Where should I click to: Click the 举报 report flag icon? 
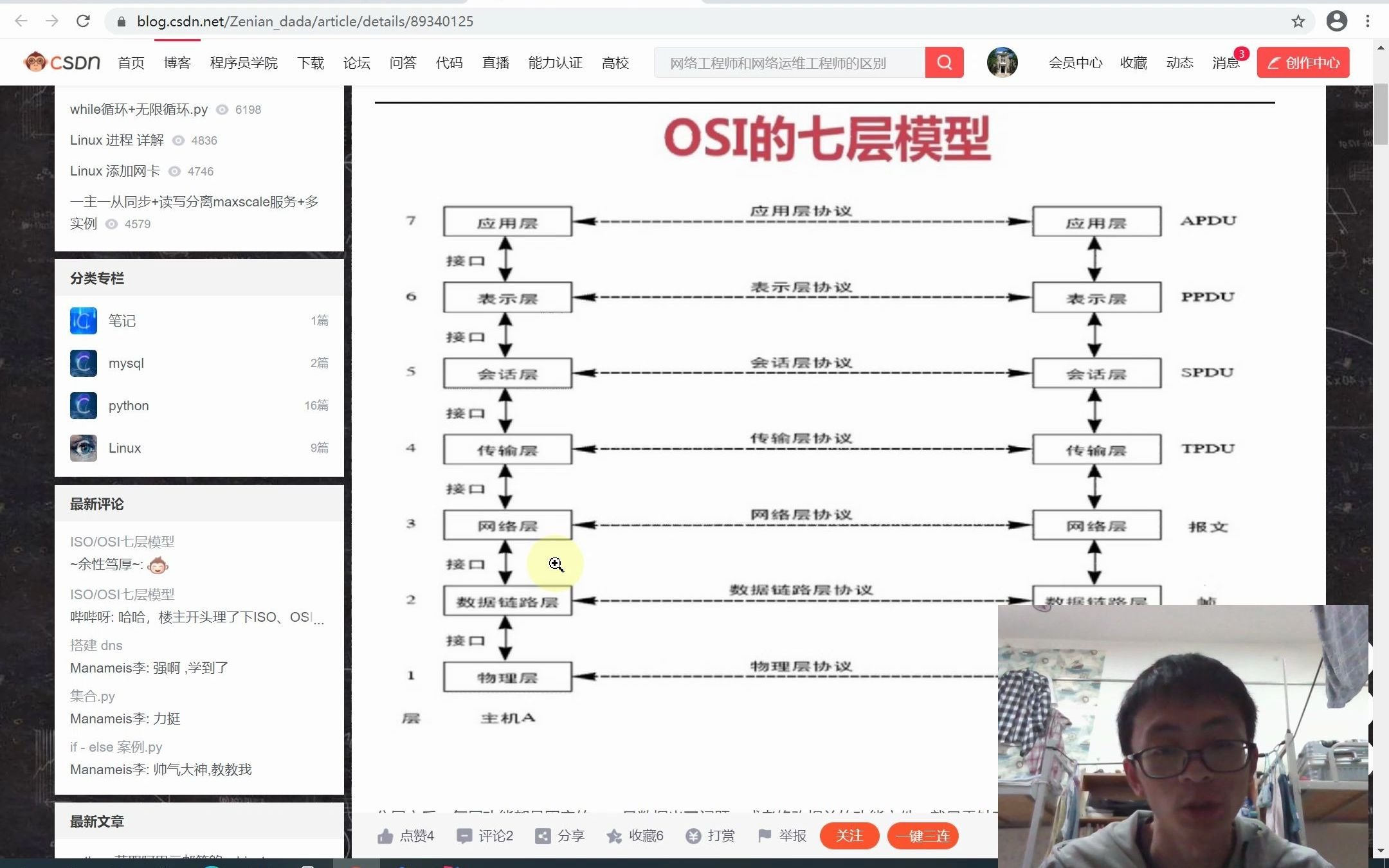click(x=765, y=835)
